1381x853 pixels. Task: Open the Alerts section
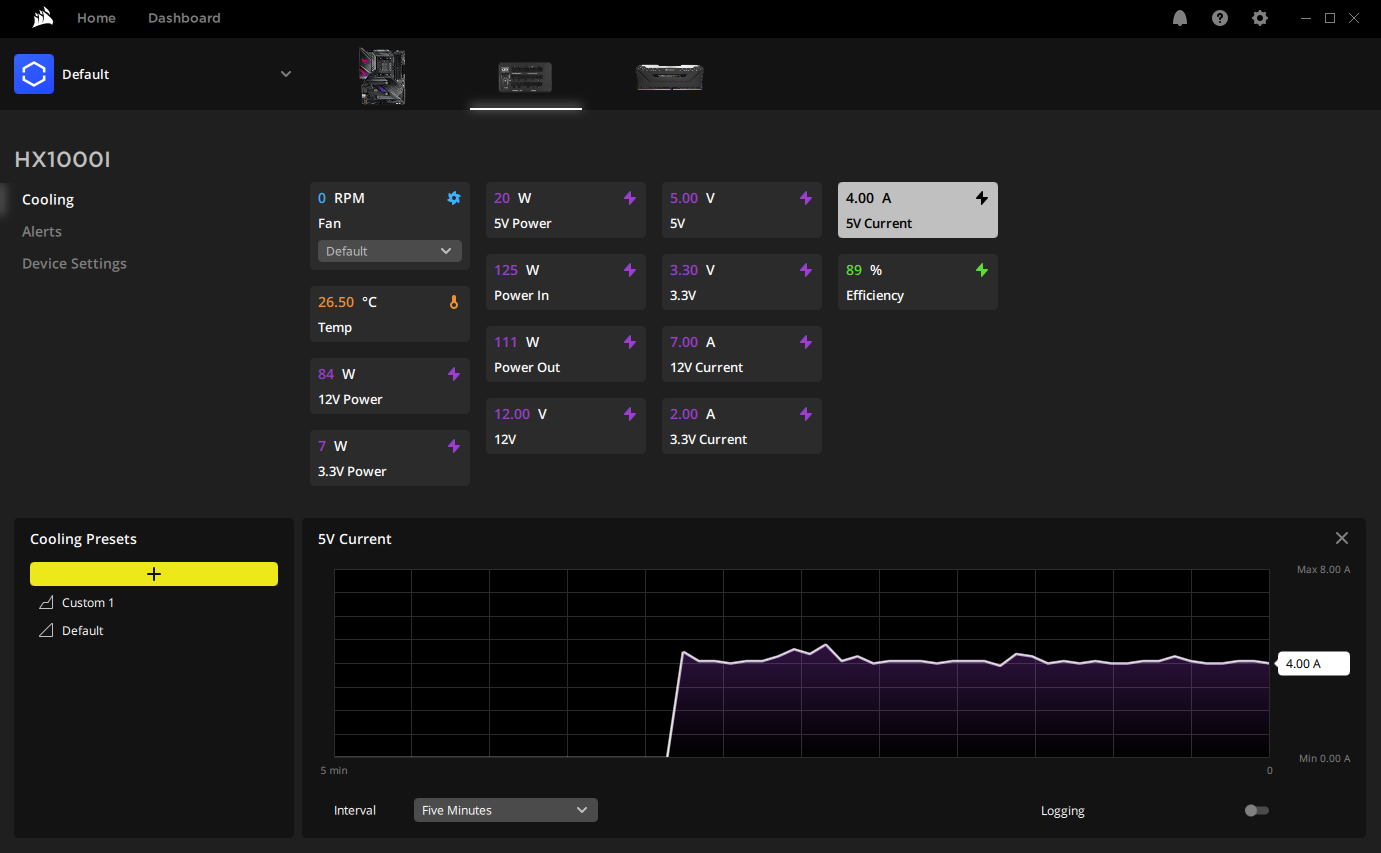[x=42, y=232]
